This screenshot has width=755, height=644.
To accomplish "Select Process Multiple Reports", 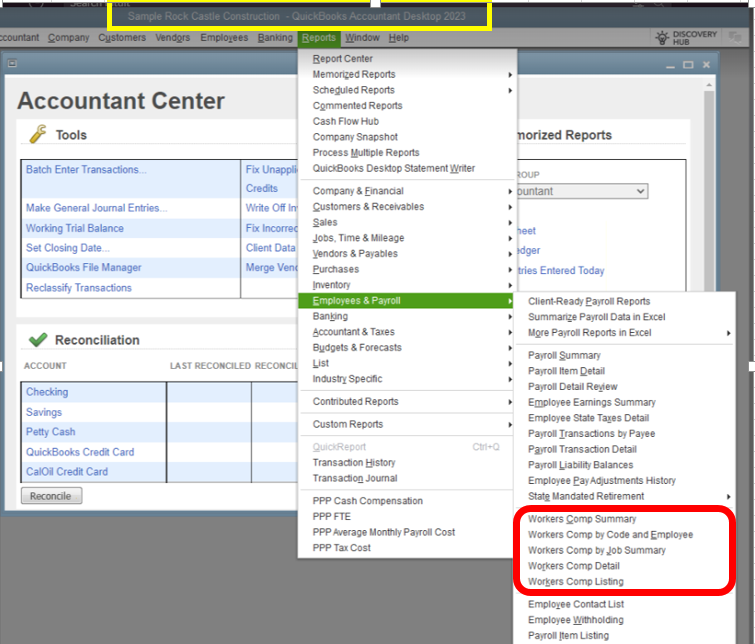I will tap(366, 153).
